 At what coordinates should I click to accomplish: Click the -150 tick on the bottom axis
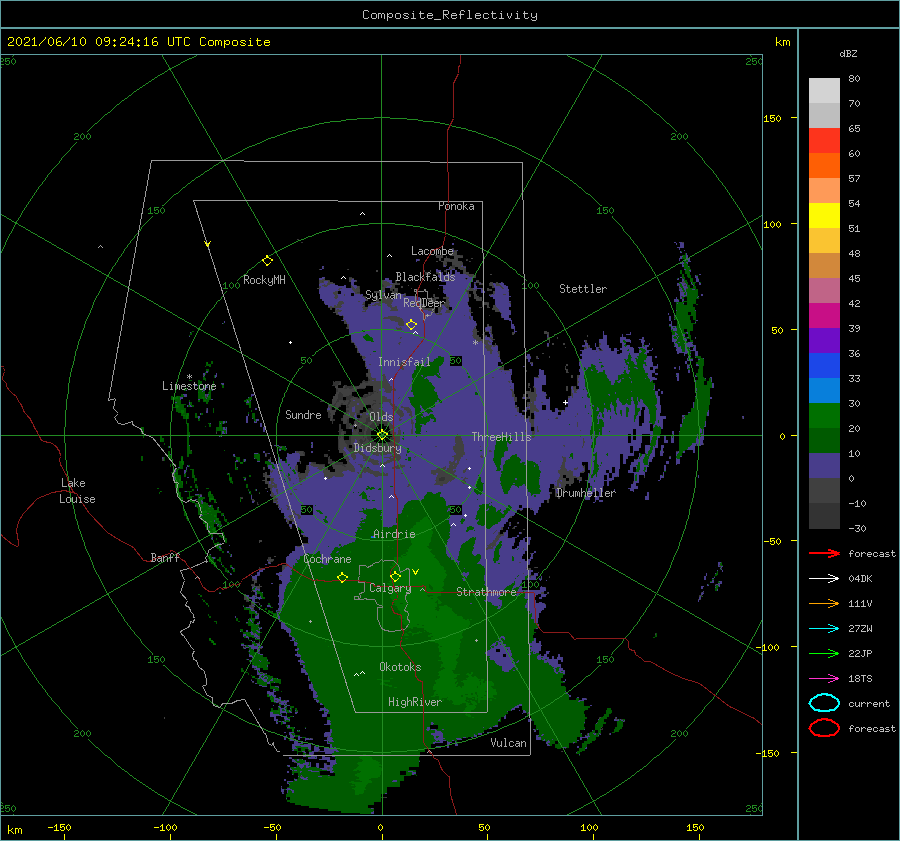59,827
